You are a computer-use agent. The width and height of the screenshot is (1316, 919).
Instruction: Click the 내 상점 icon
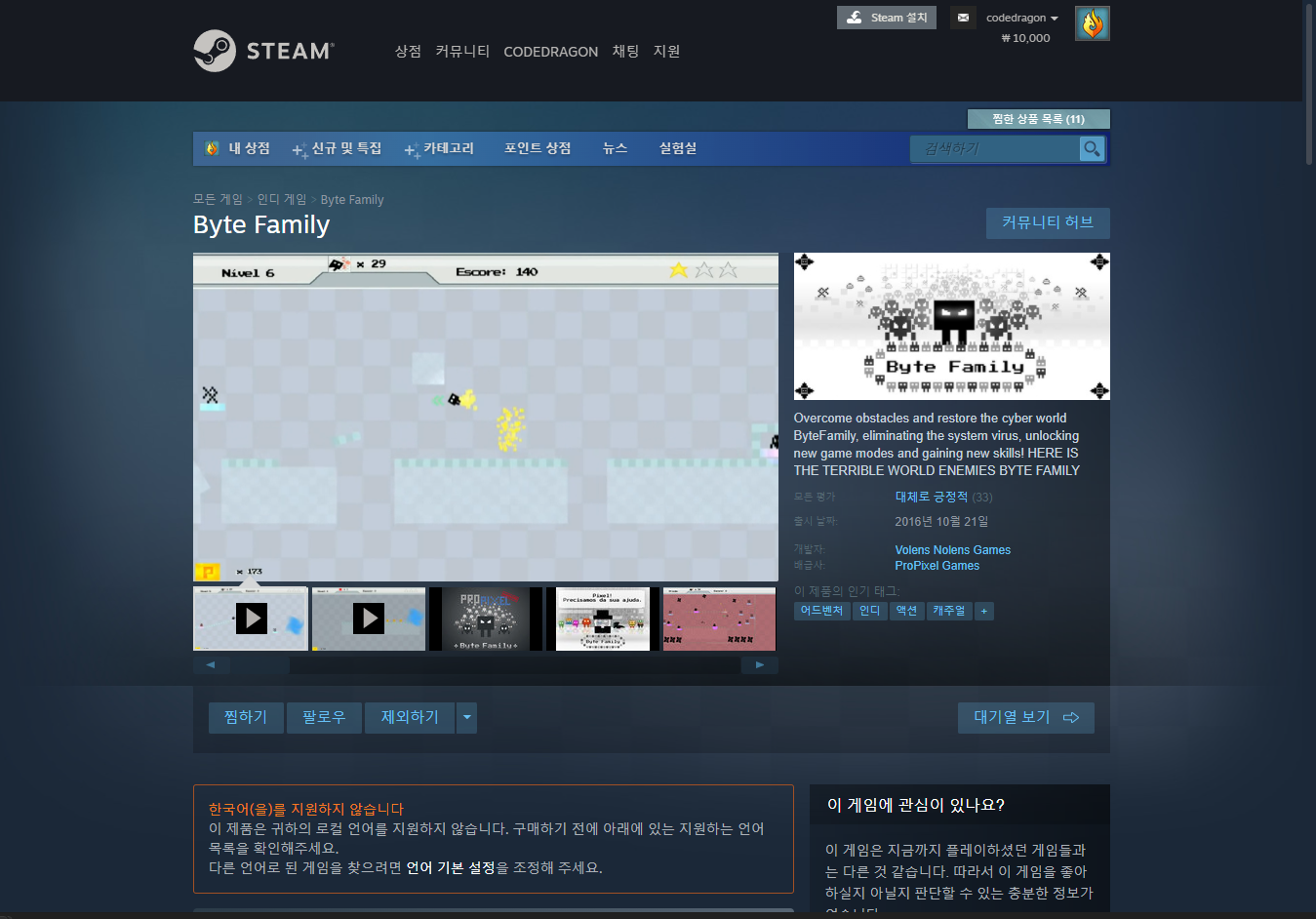pyautogui.click(x=212, y=148)
